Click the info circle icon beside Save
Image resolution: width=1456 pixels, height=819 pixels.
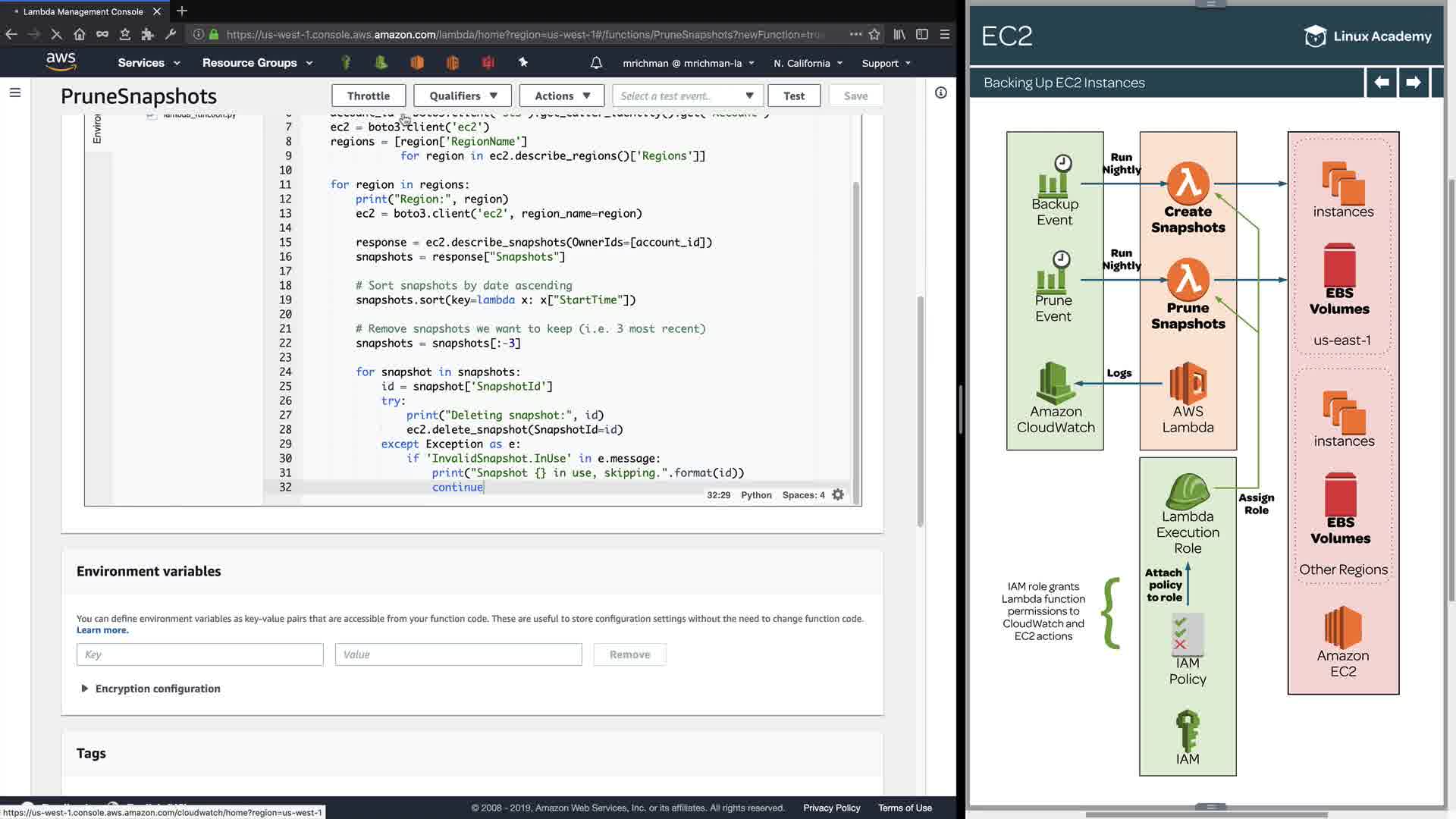[940, 93]
